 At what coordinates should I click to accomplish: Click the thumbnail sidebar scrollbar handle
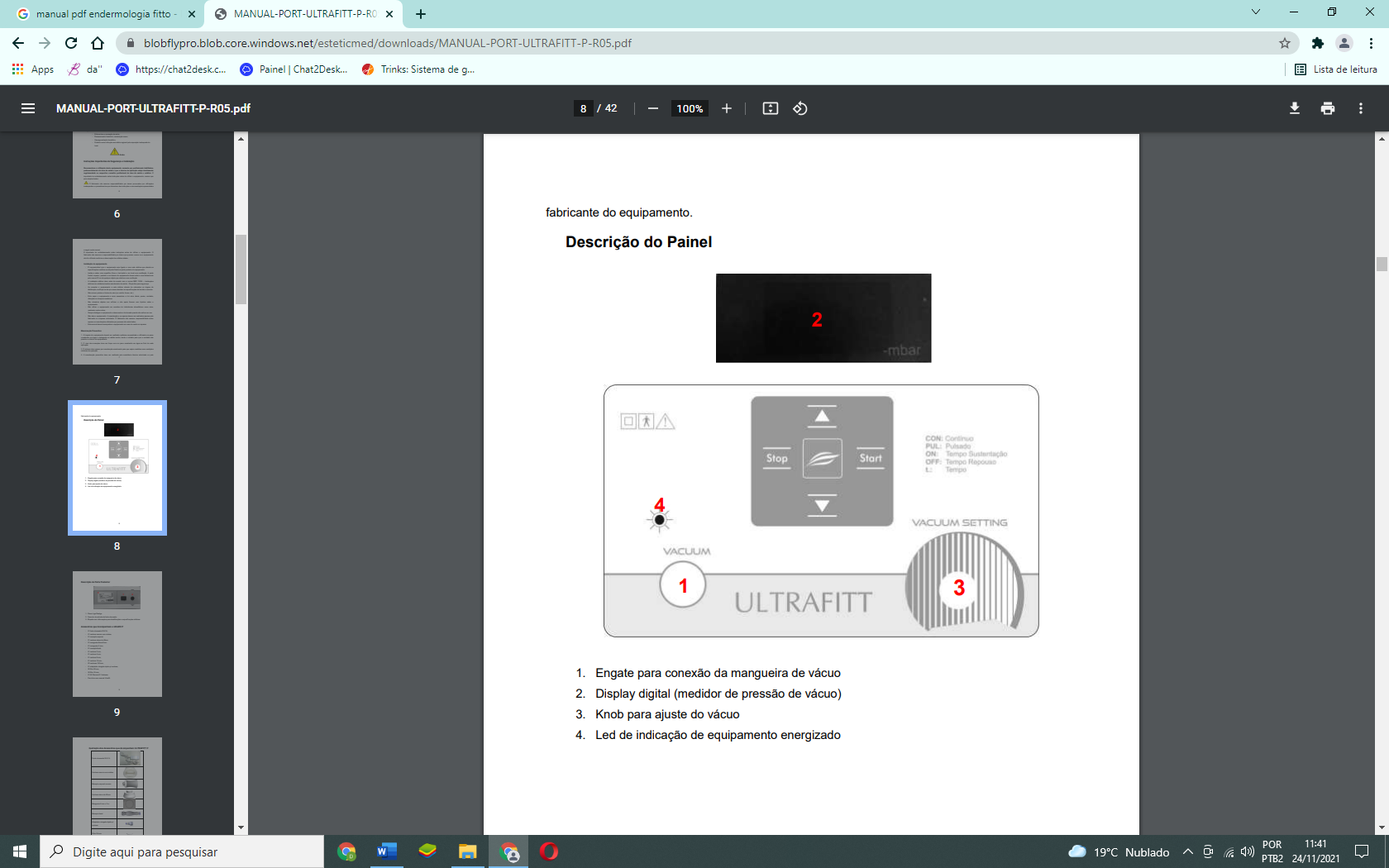tap(241, 269)
